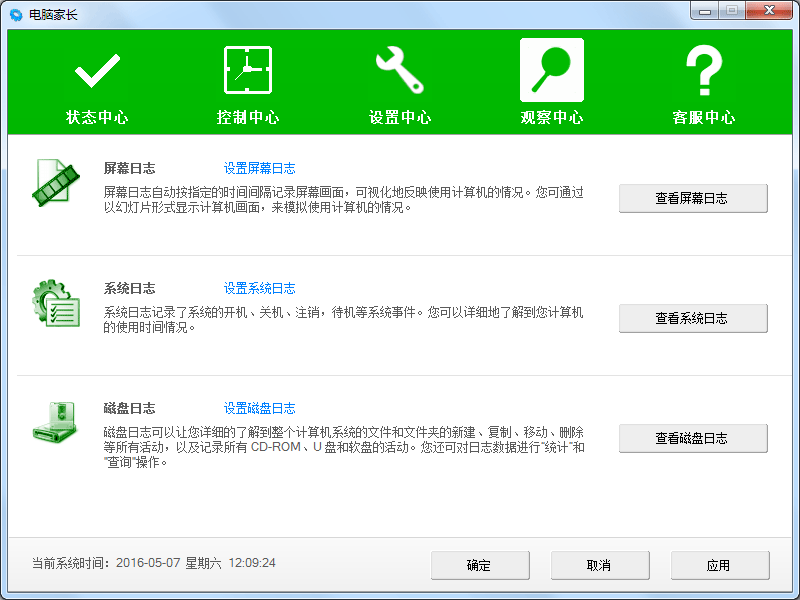The image size is (800, 600).
Task: Click the 查看磁盘日志 button
Action: coord(692,438)
